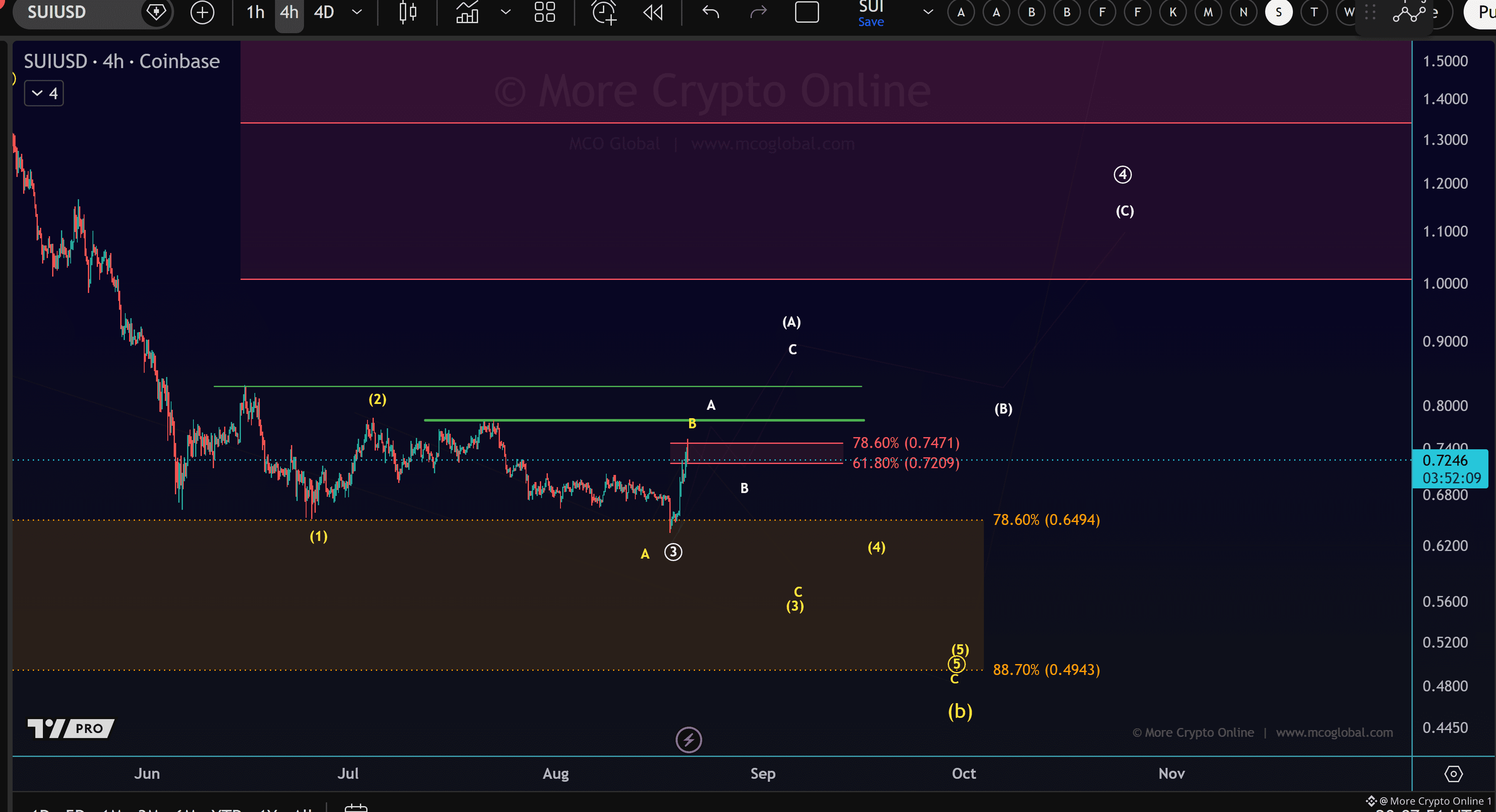The height and width of the screenshot is (812, 1496).
Task: Click the SUIUSD · 4h · Coinbase chart title
Action: coord(122,61)
